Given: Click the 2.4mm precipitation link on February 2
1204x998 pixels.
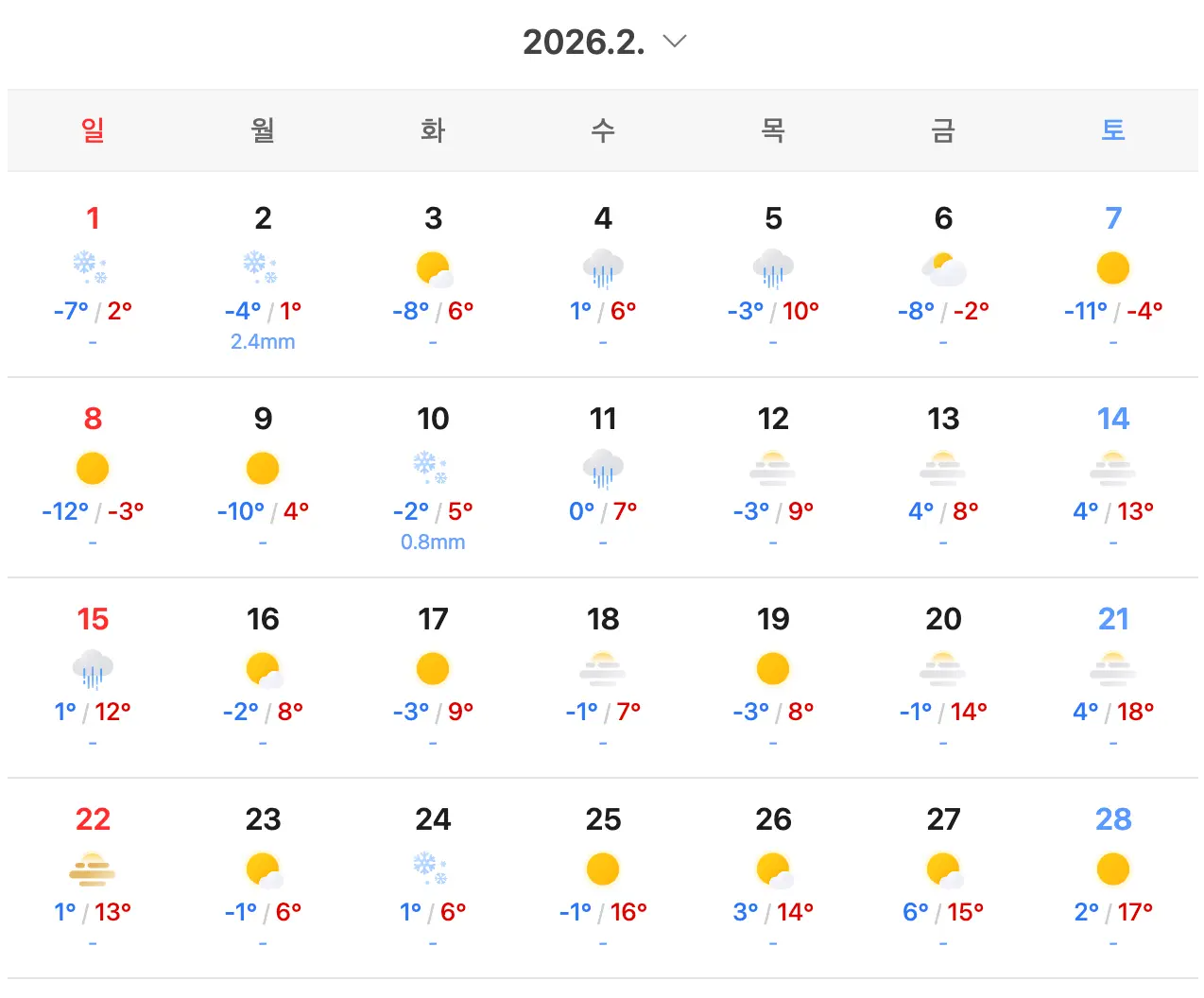Looking at the screenshot, I should (x=263, y=342).
